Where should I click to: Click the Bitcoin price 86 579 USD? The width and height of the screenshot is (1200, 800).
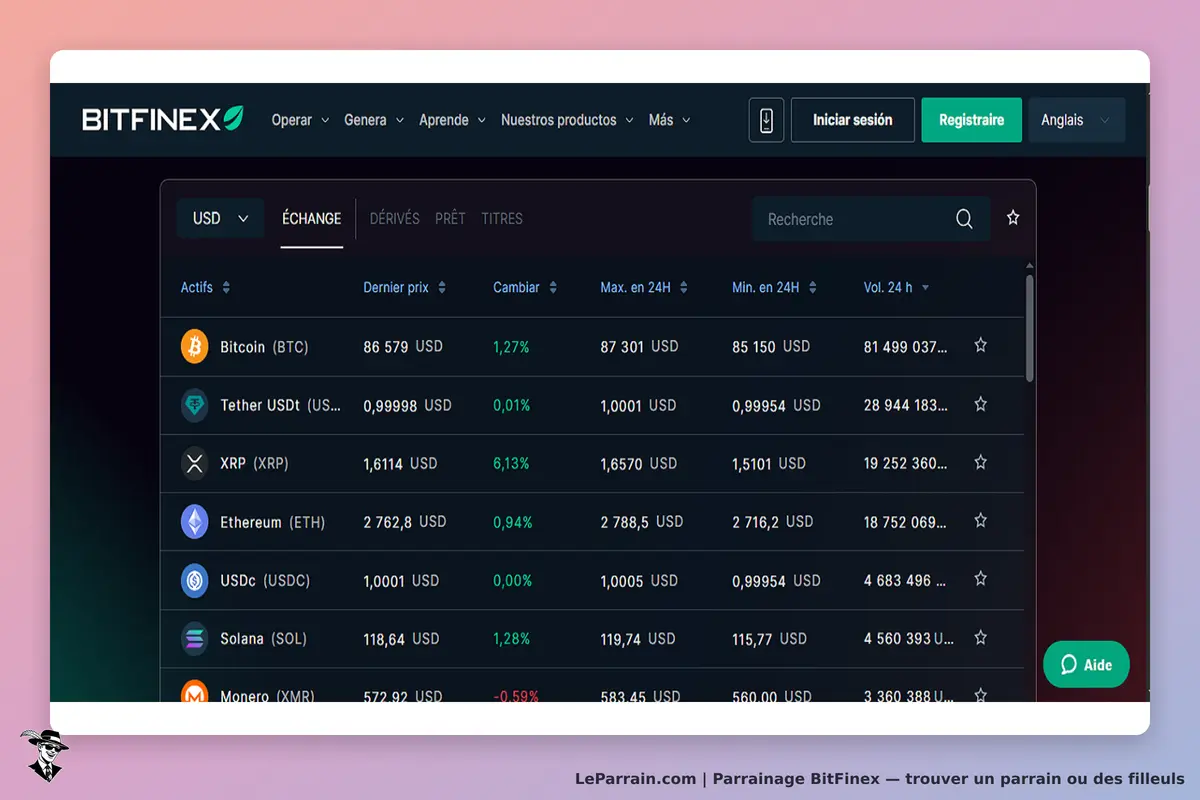403,347
